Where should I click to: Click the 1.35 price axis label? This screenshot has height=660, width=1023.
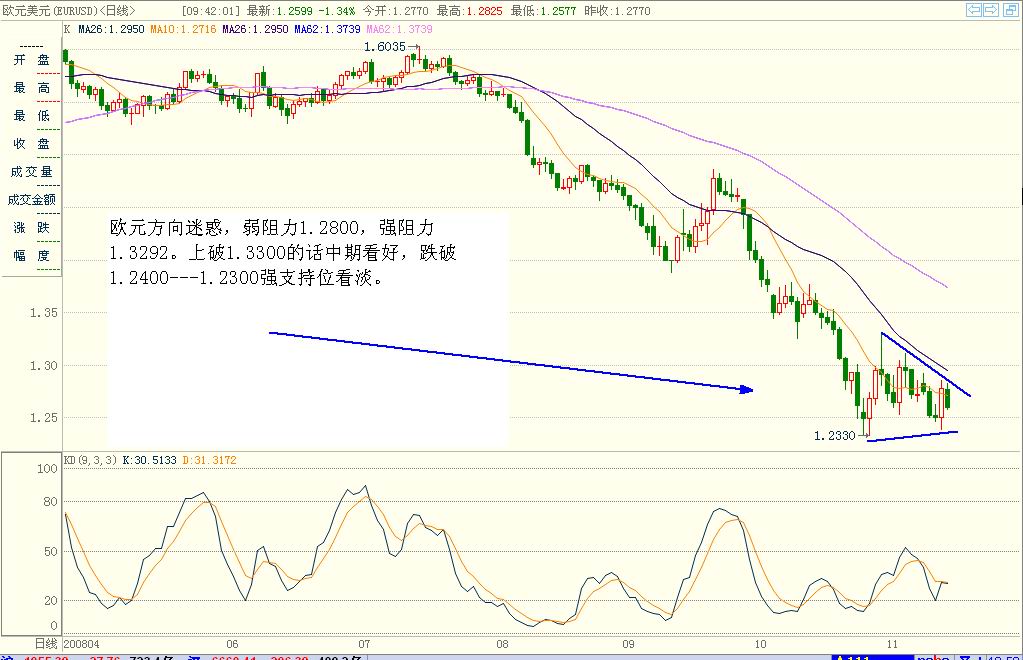(x=44, y=313)
